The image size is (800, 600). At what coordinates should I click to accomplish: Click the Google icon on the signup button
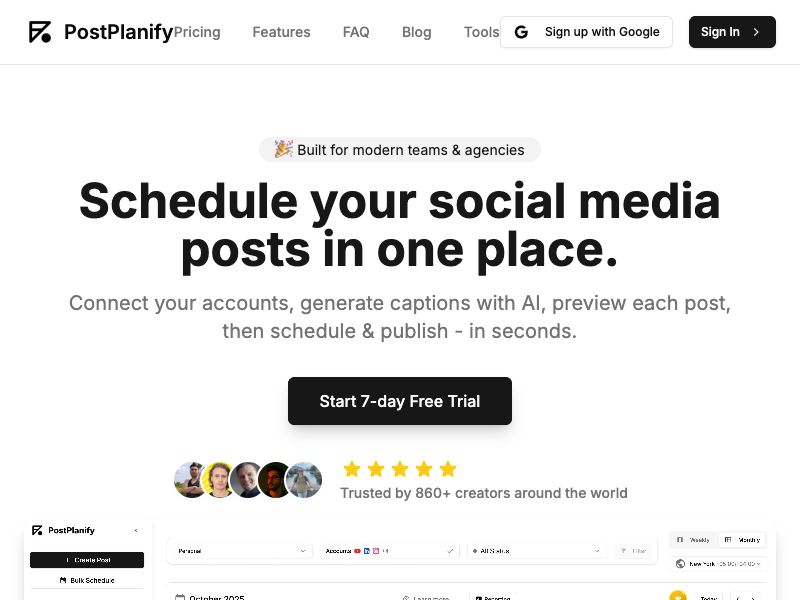521,31
